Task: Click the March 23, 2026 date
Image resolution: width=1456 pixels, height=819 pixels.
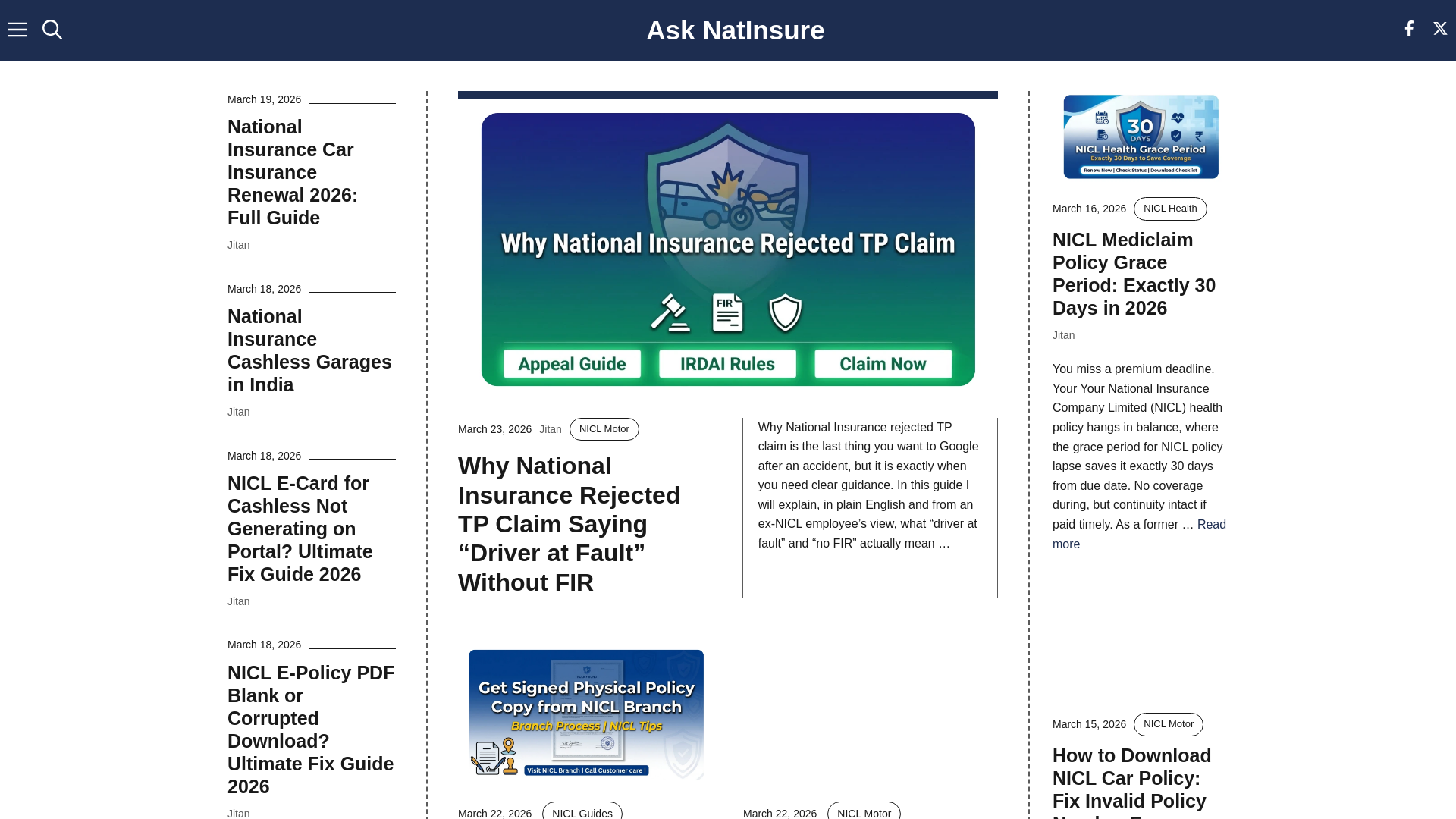Action: click(x=494, y=429)
